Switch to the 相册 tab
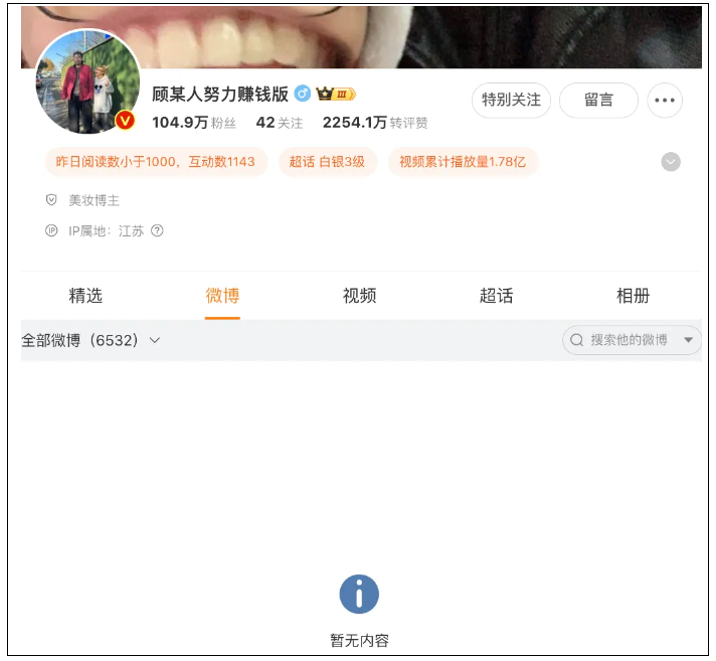This screenshot has width=716, height=661. 632,296
